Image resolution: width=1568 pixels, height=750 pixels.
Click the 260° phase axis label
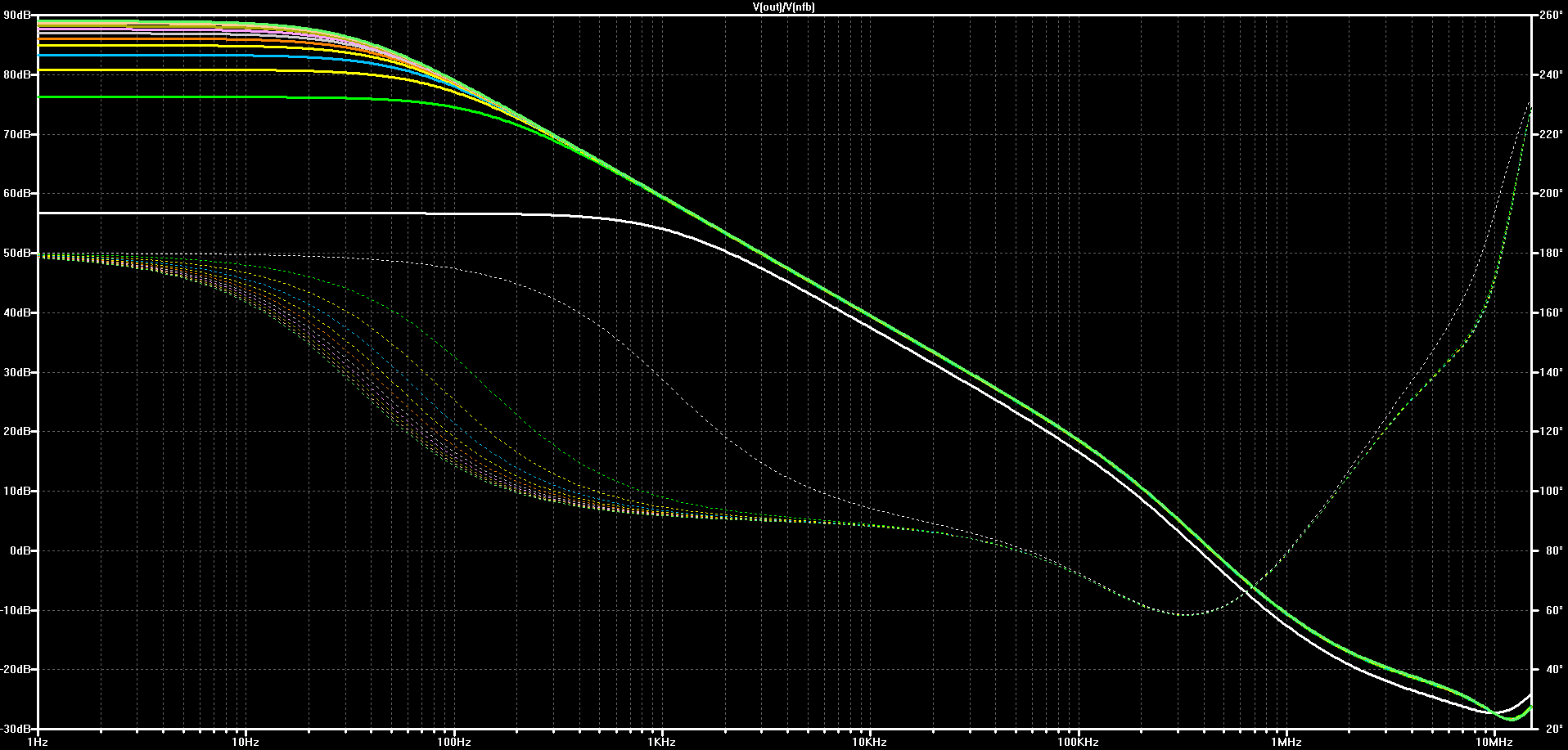1550,16
